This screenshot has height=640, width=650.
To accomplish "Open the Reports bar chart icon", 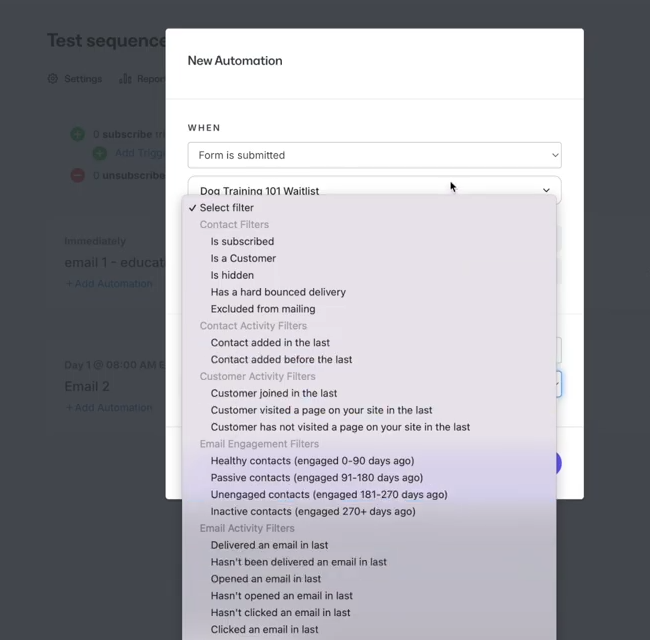I will tap(125, 79).
